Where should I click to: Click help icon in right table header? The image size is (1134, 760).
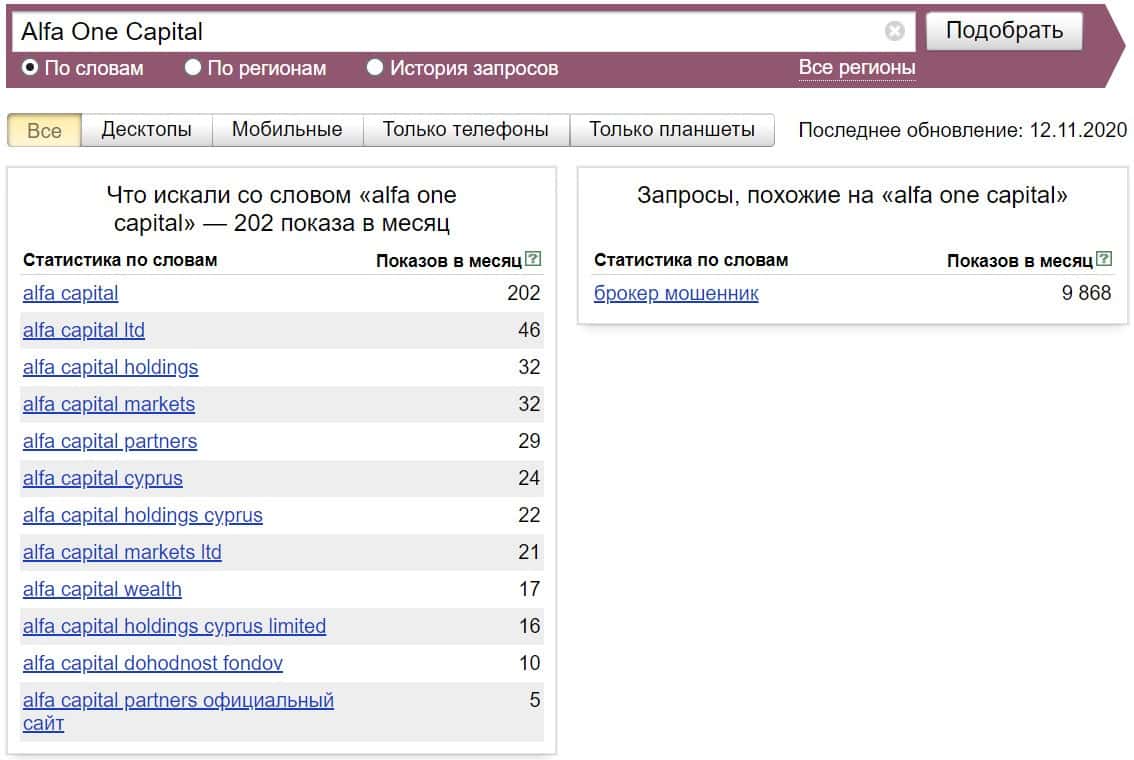1104,259
